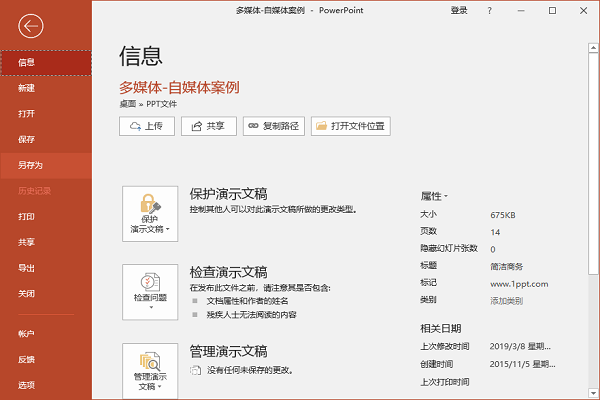Expand the 属性 properties dropdown

coord(434,196)
